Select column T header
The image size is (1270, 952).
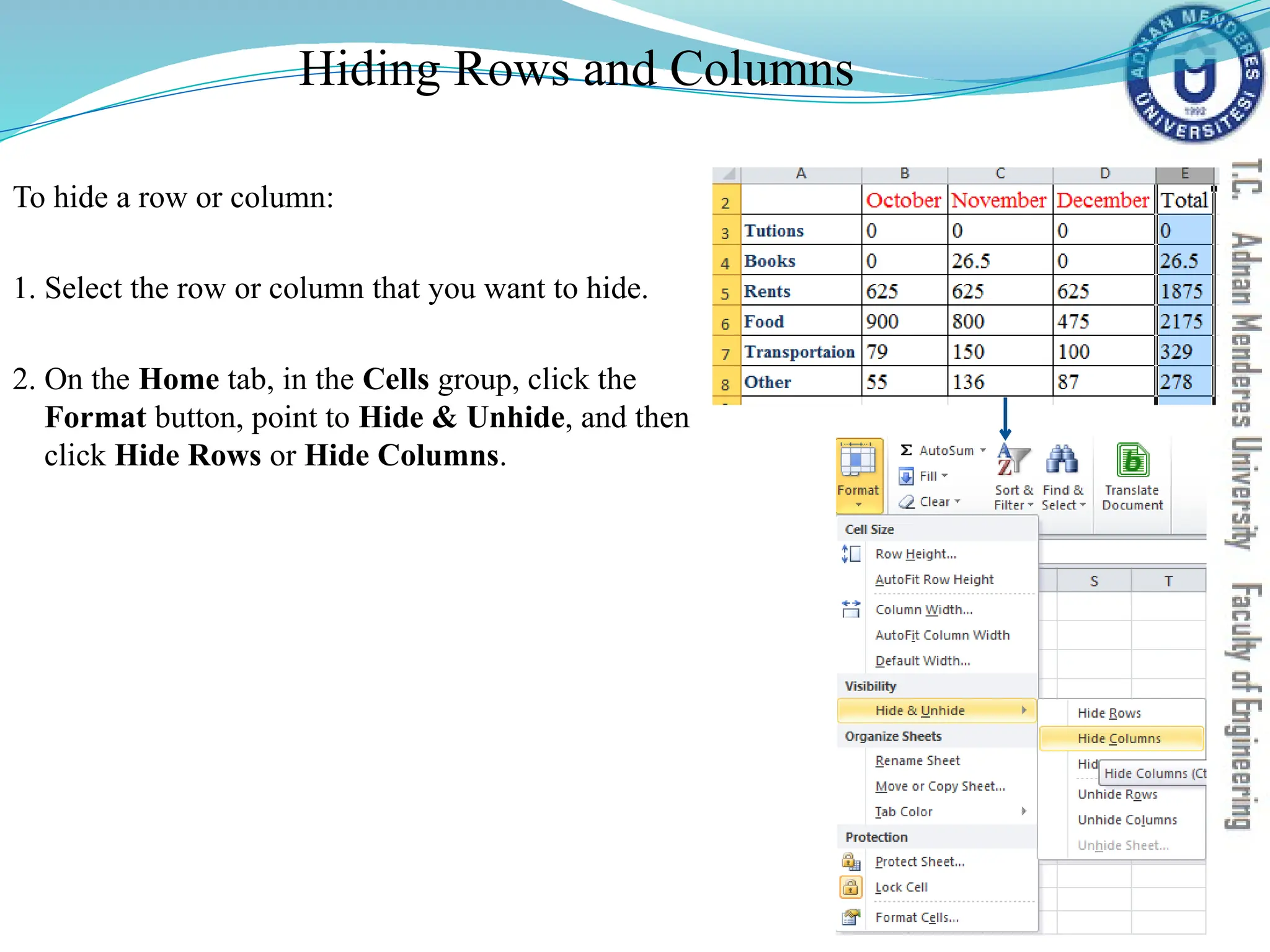pos(1168,581)
